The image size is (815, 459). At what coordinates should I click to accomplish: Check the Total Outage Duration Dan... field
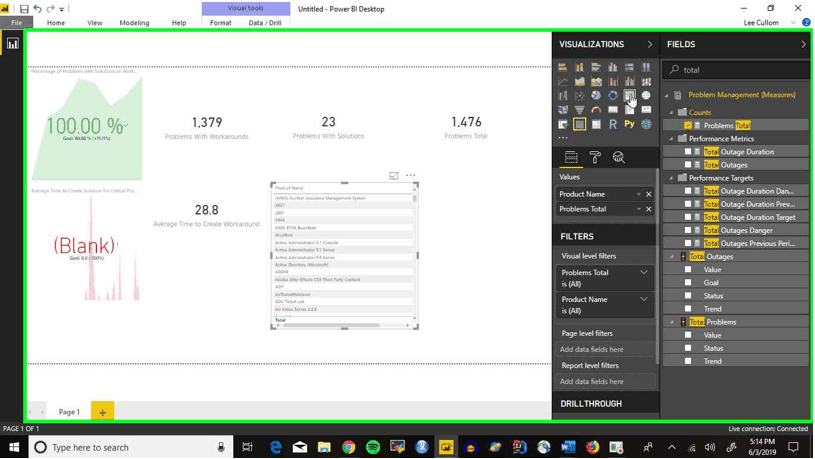tap(688, 191)
